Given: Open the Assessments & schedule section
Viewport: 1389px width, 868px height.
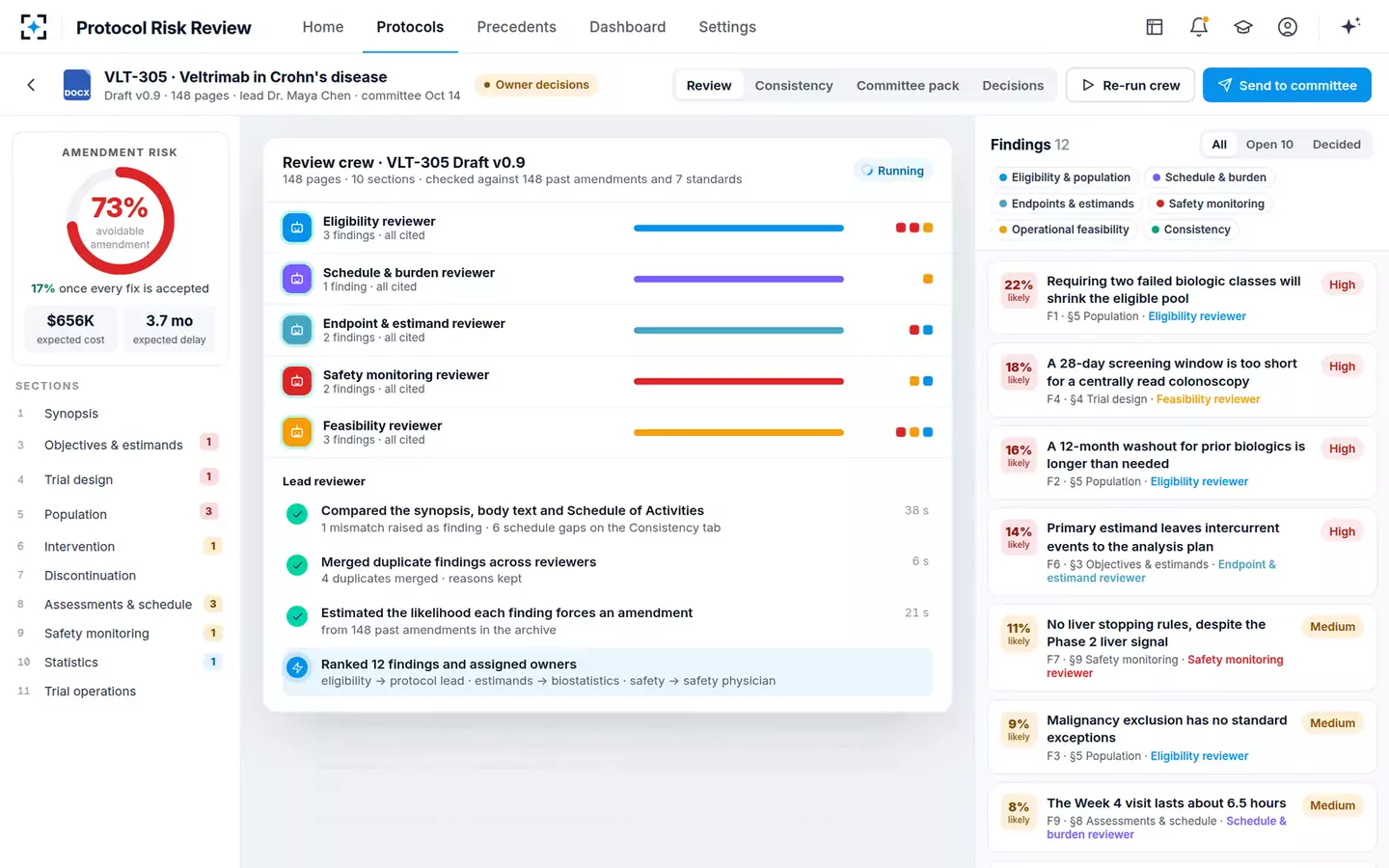Looking at the screenshot, I should 120,605.
